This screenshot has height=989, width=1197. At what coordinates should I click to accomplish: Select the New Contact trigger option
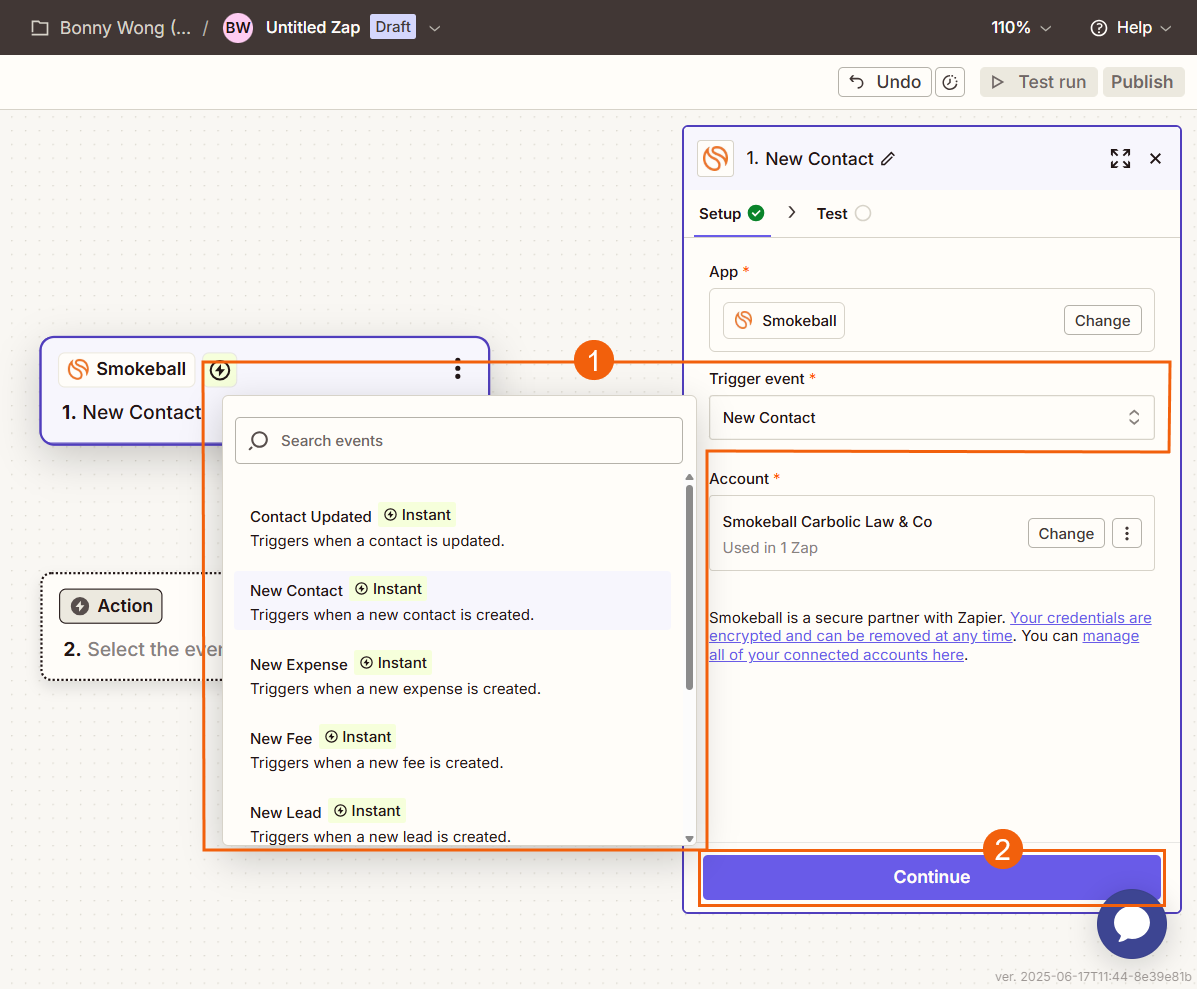point(452,601)
